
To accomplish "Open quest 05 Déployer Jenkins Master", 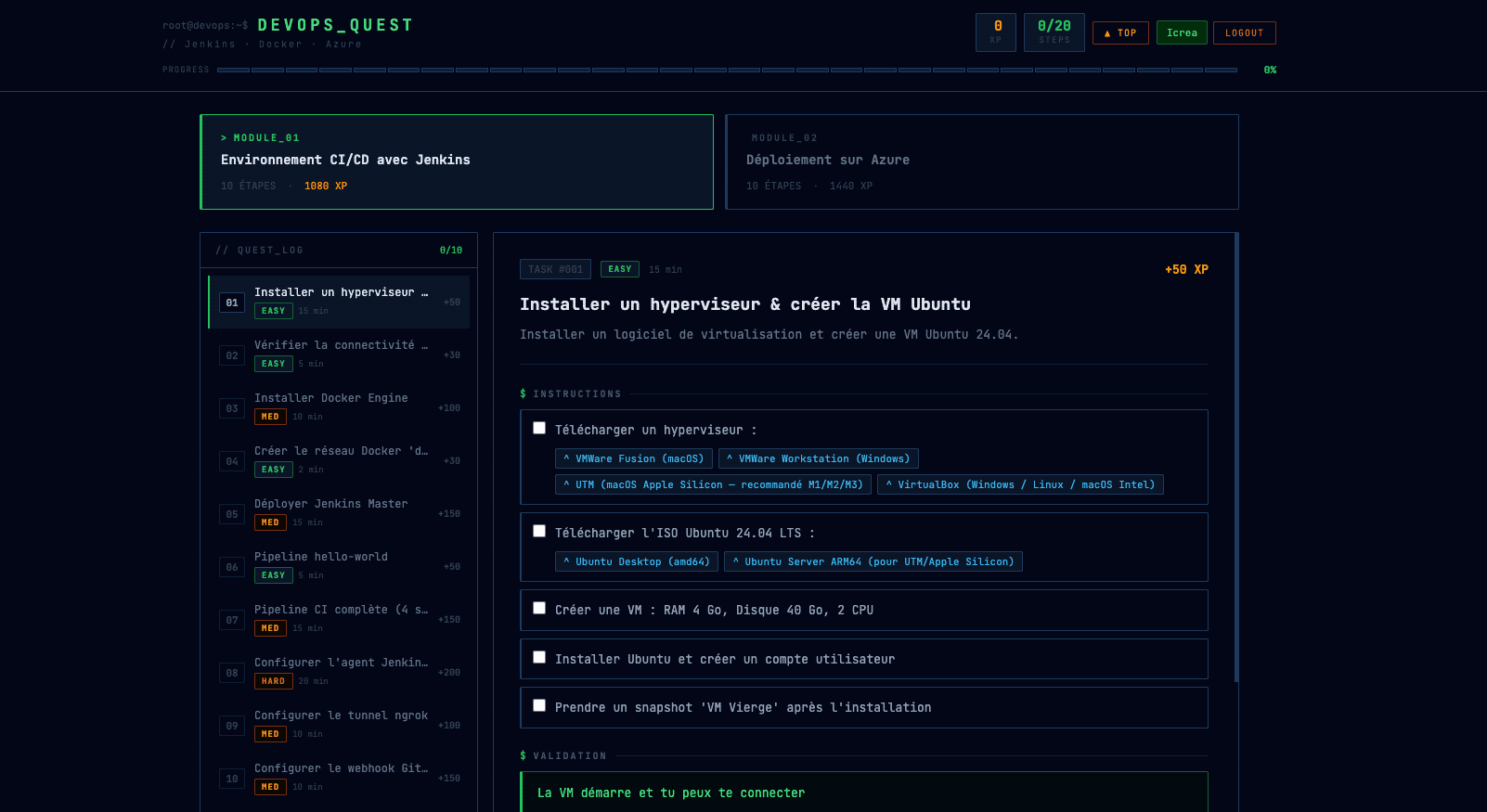I will pyautogui.click(x=339, y=513).
